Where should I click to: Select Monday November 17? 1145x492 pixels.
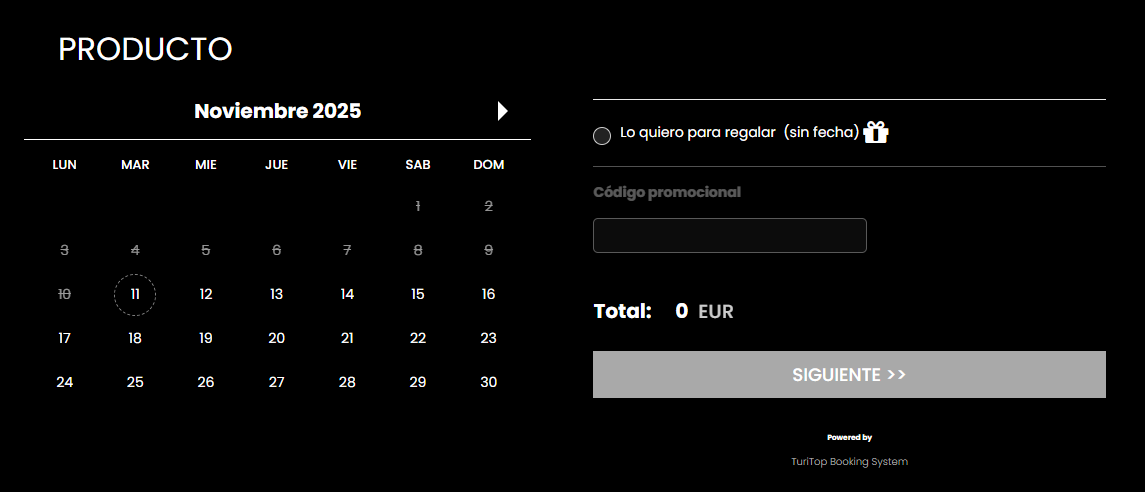[65, 338]
